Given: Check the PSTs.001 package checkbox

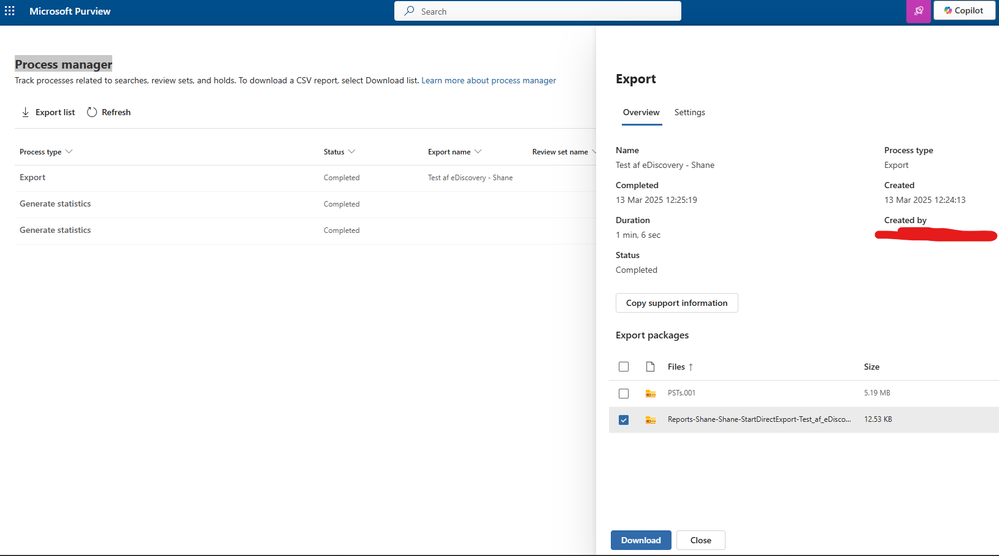Looking at the screenshot, I should point(624,394).
